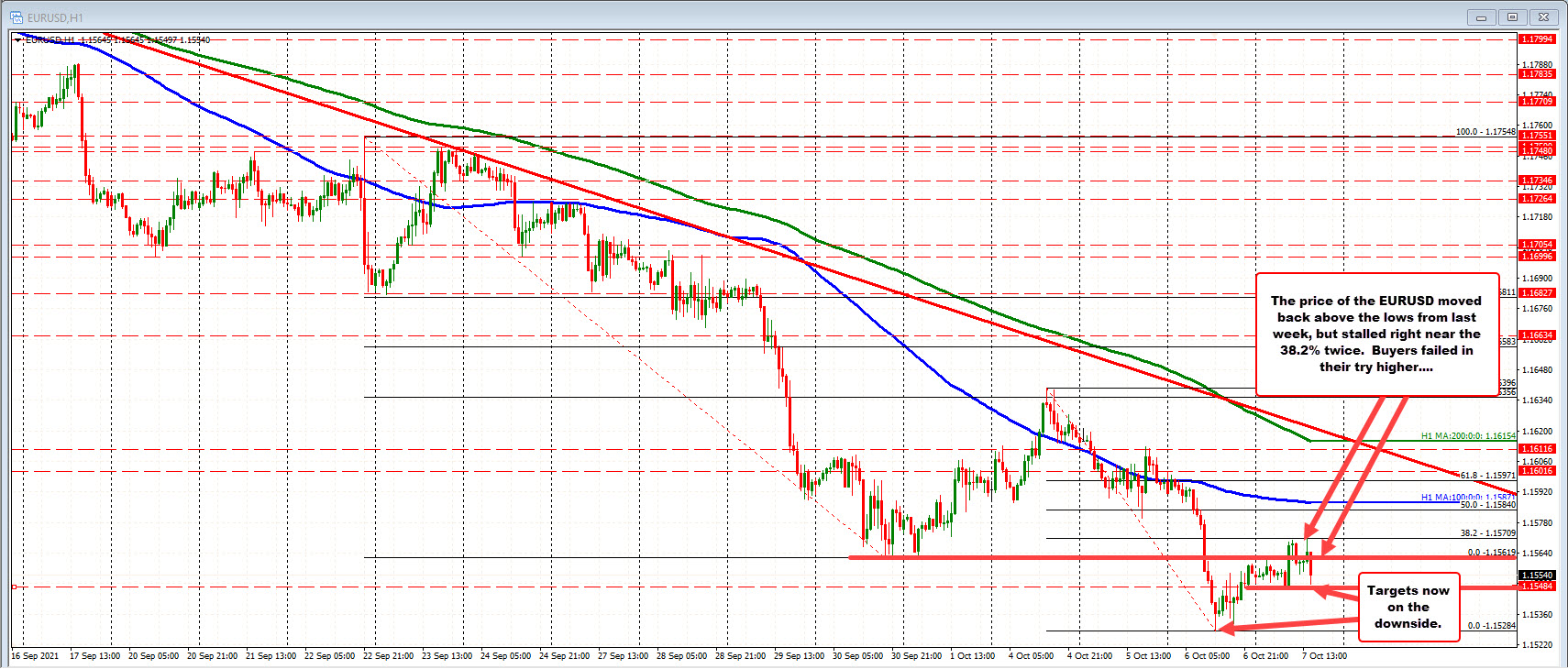Click the Fibonacci label 38.2 - 1.15709
The image size is (1568, 669).
pyautogui.click(x=1487, y=533)
